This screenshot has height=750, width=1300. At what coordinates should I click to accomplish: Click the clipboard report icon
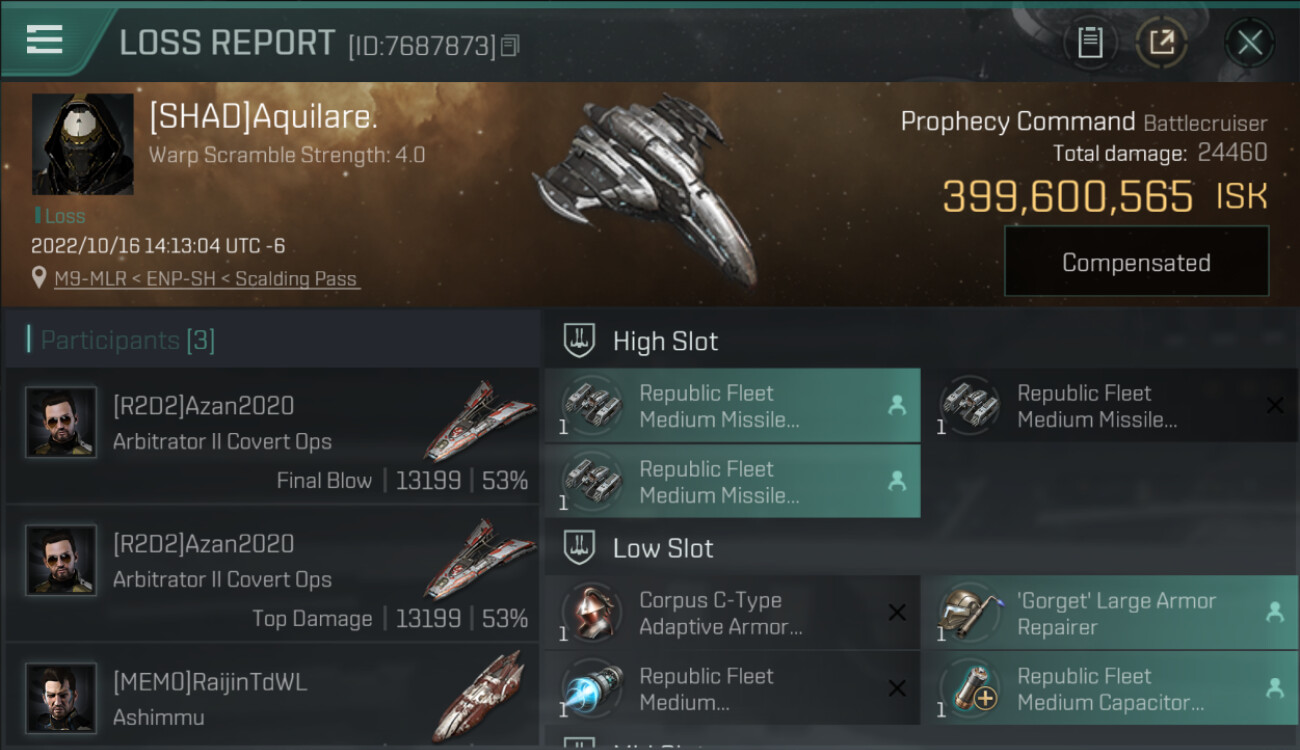1090,42
